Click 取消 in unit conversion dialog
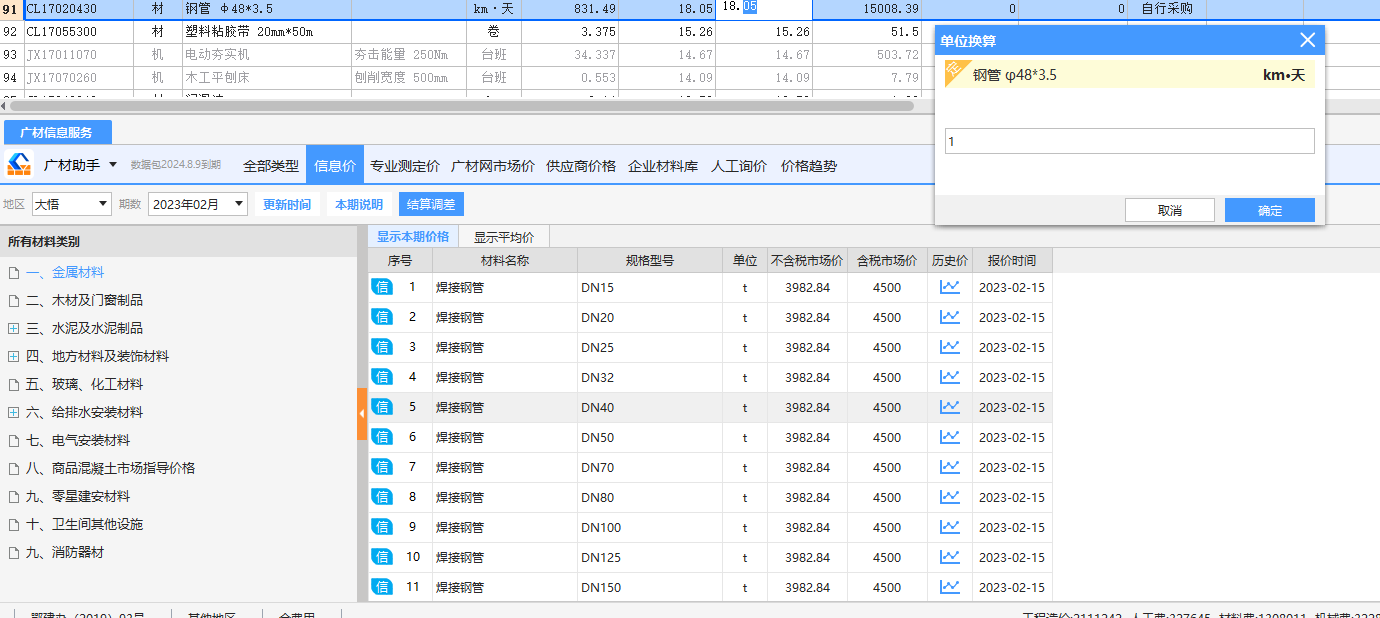The image size is (1380, 618). [x=1170, y=210]
